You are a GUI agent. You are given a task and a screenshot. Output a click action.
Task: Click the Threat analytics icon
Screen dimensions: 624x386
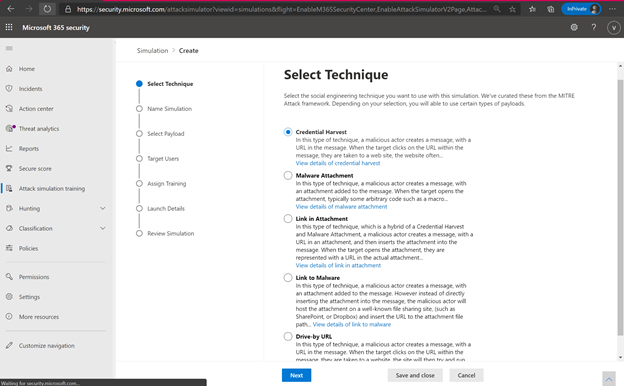pos(10,128)
